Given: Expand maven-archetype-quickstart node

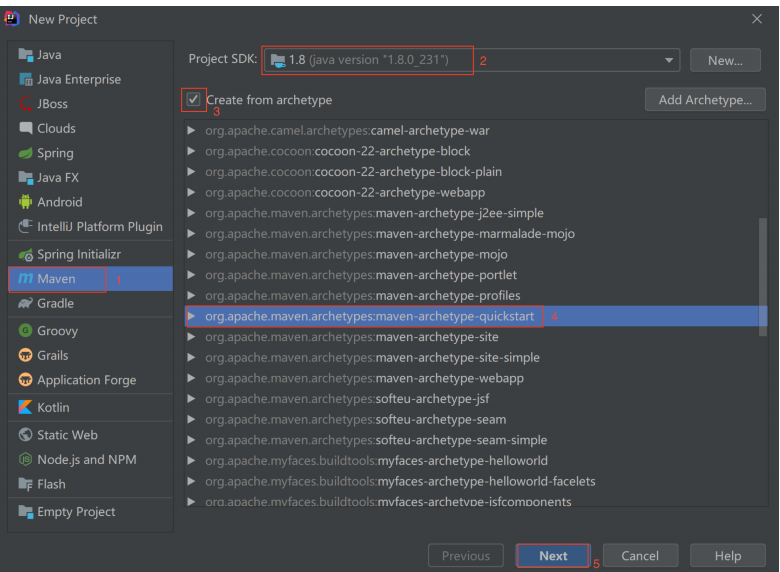Looking at the screenshot, I should [191, 316].
